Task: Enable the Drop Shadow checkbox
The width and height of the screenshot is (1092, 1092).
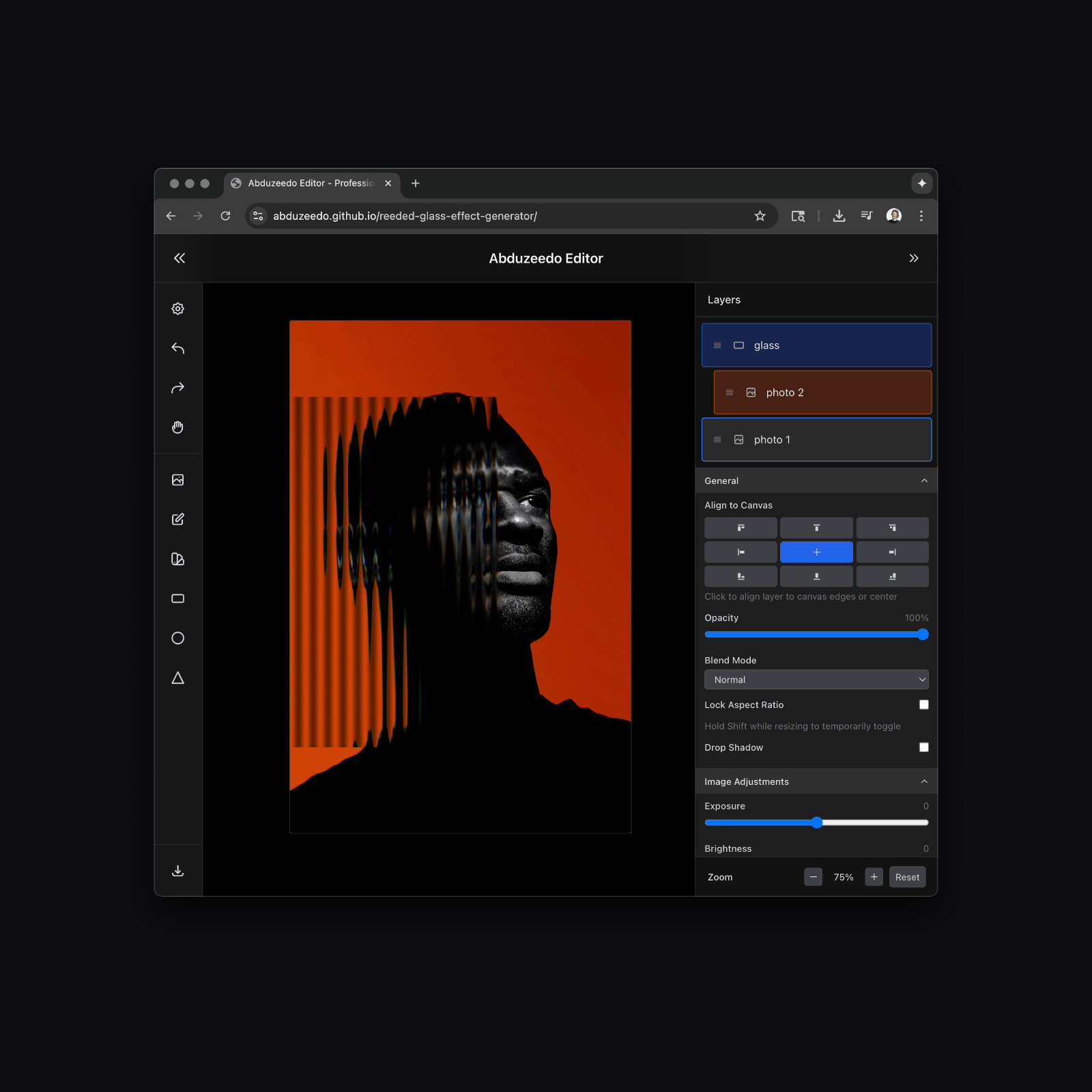Action: coord(923,747)
